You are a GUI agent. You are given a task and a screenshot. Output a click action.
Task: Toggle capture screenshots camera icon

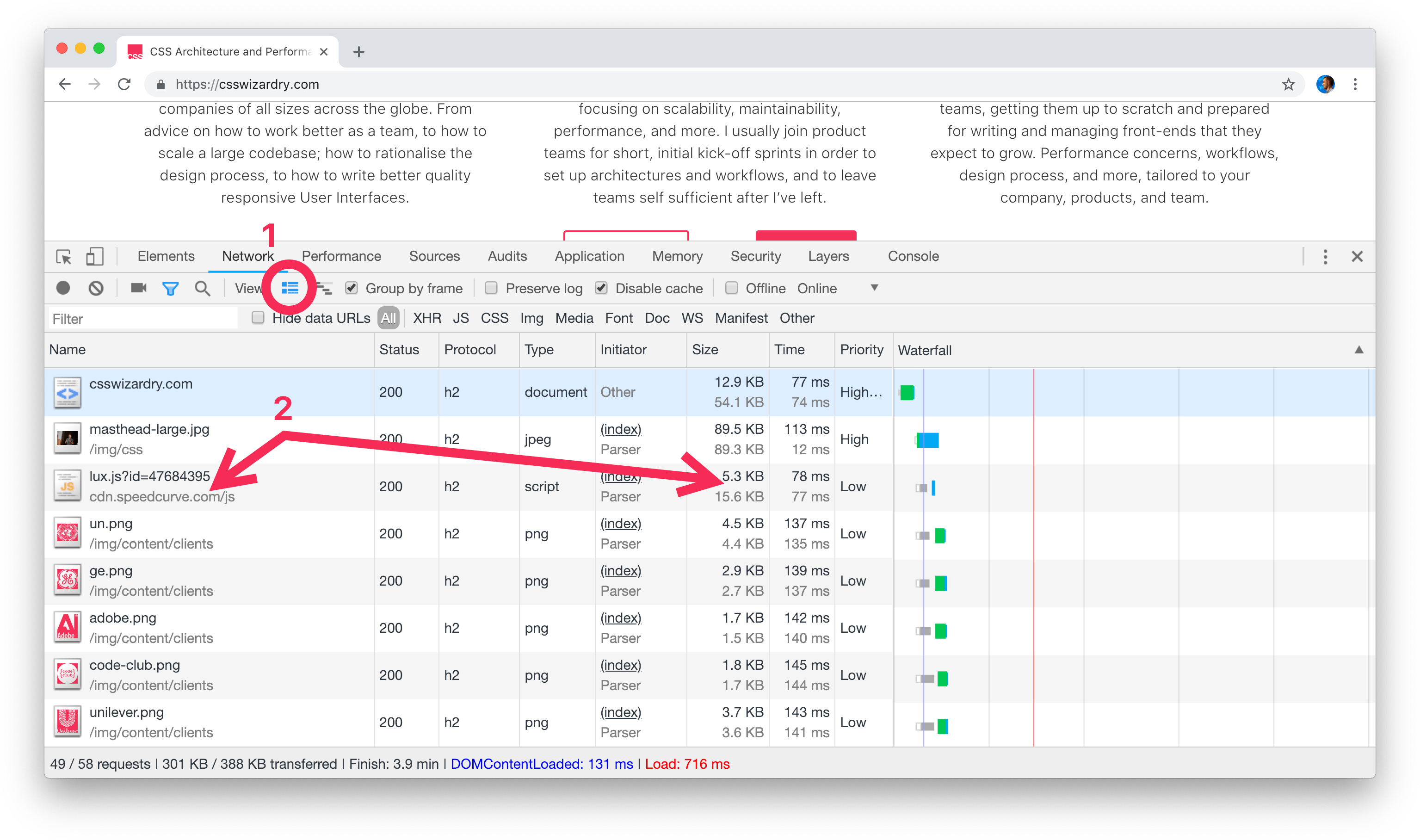pos(138,288)
